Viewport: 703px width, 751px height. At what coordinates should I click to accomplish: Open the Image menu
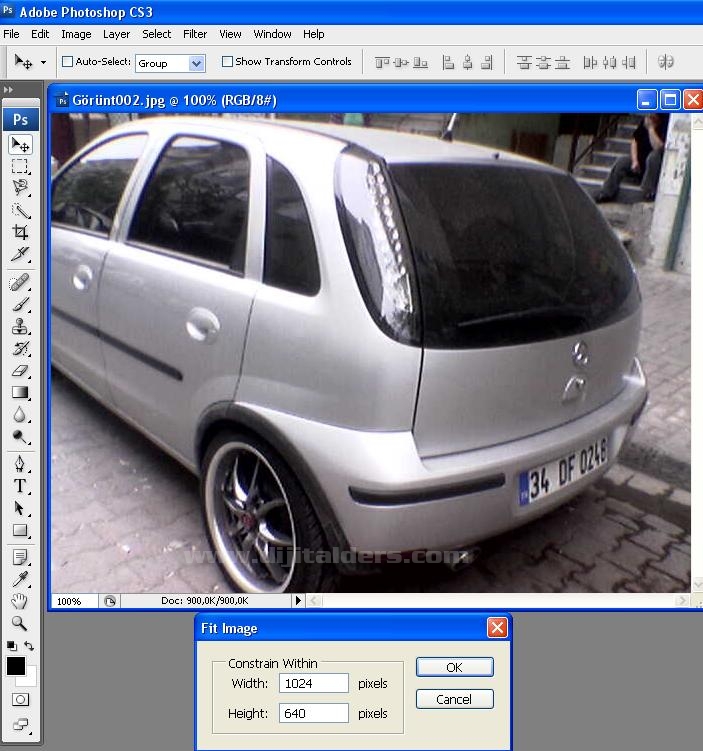click(x=76, y=34)
